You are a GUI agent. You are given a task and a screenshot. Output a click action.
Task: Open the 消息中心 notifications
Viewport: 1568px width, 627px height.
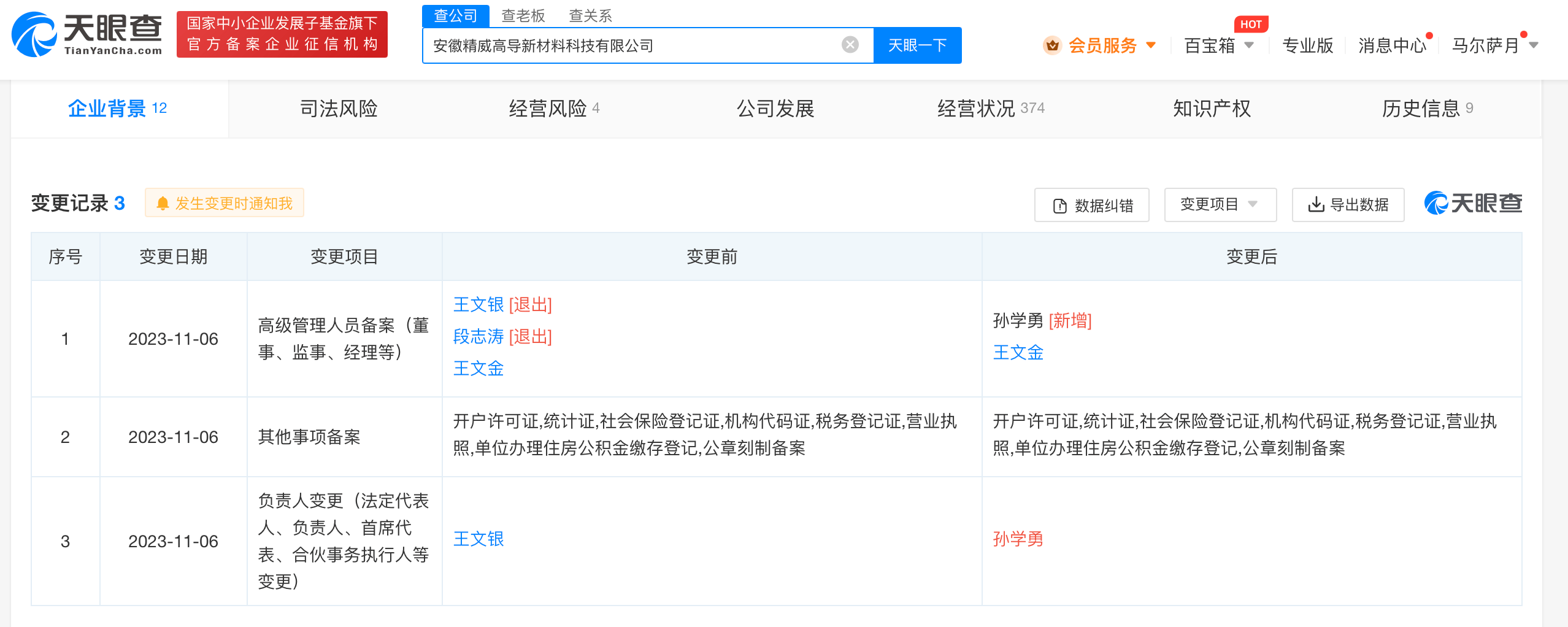tap(1392, 45)
